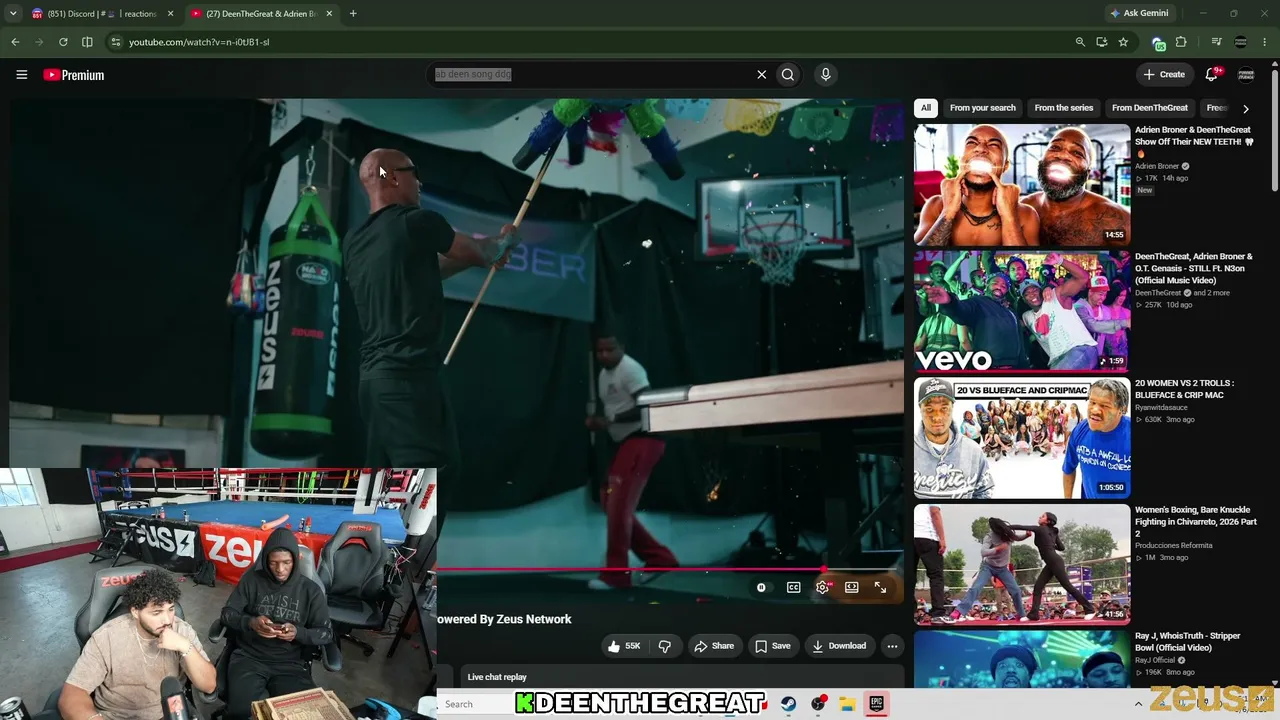Image resolution: width=1280 pixels, height=720 pixels.
Task: Switch to theater mode
Action: [x=851, y=587]
